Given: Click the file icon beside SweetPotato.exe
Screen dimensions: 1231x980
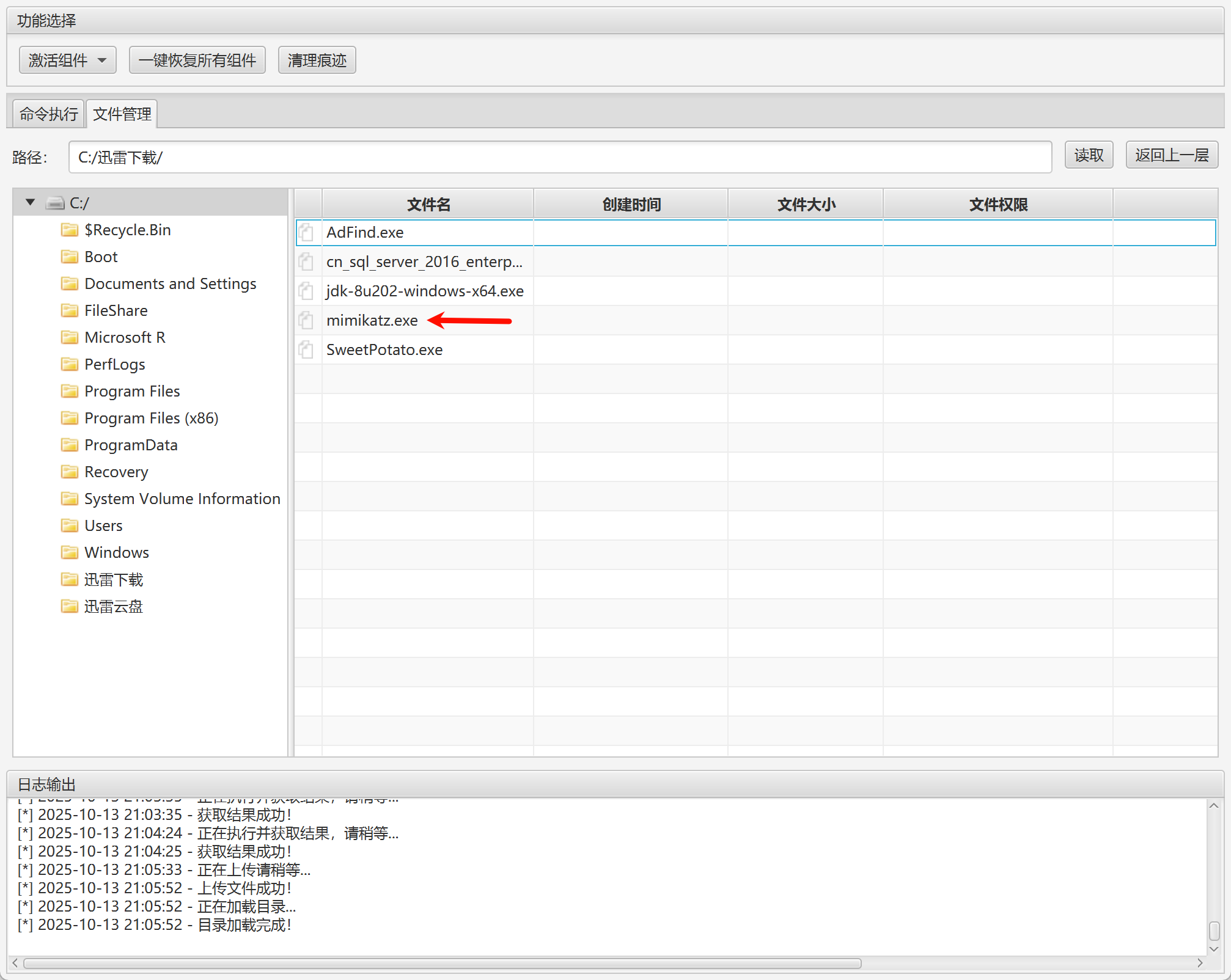Looking at the screenshot, I should pos(306,349).
